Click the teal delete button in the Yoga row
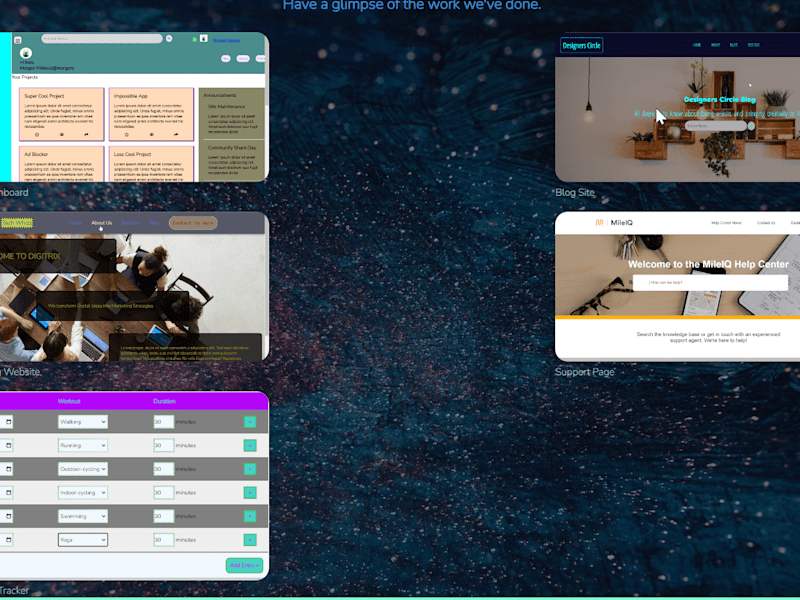Viewport: 800px width, 600px height. [250, 540]
